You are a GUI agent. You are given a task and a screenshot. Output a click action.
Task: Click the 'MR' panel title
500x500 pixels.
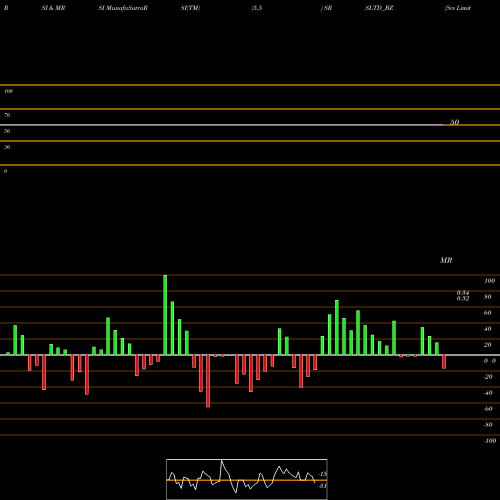pyautogui.click(x=446, y=260)
